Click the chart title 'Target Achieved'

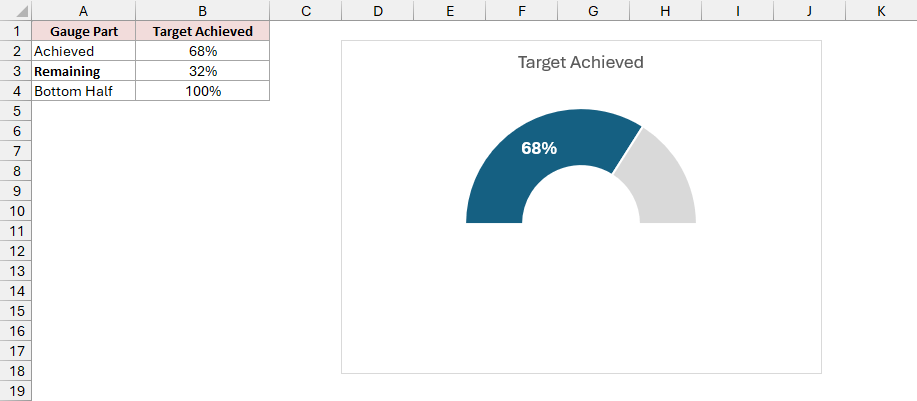(x=581, y=62)
